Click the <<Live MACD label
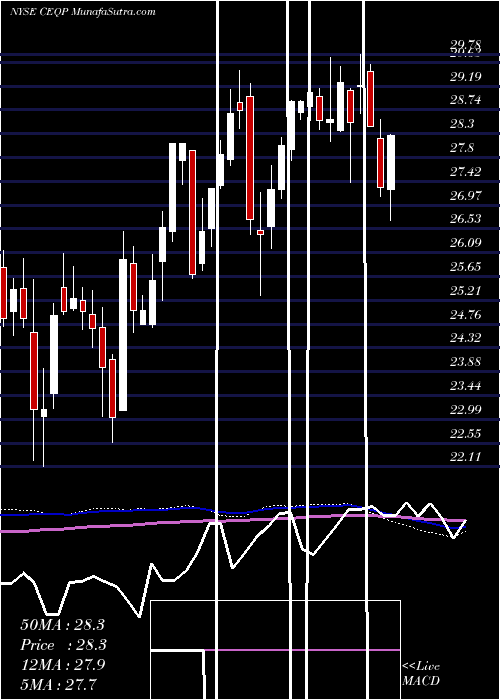Image resolution: width=500 pixels, height=700 pixels. (421, 674)
